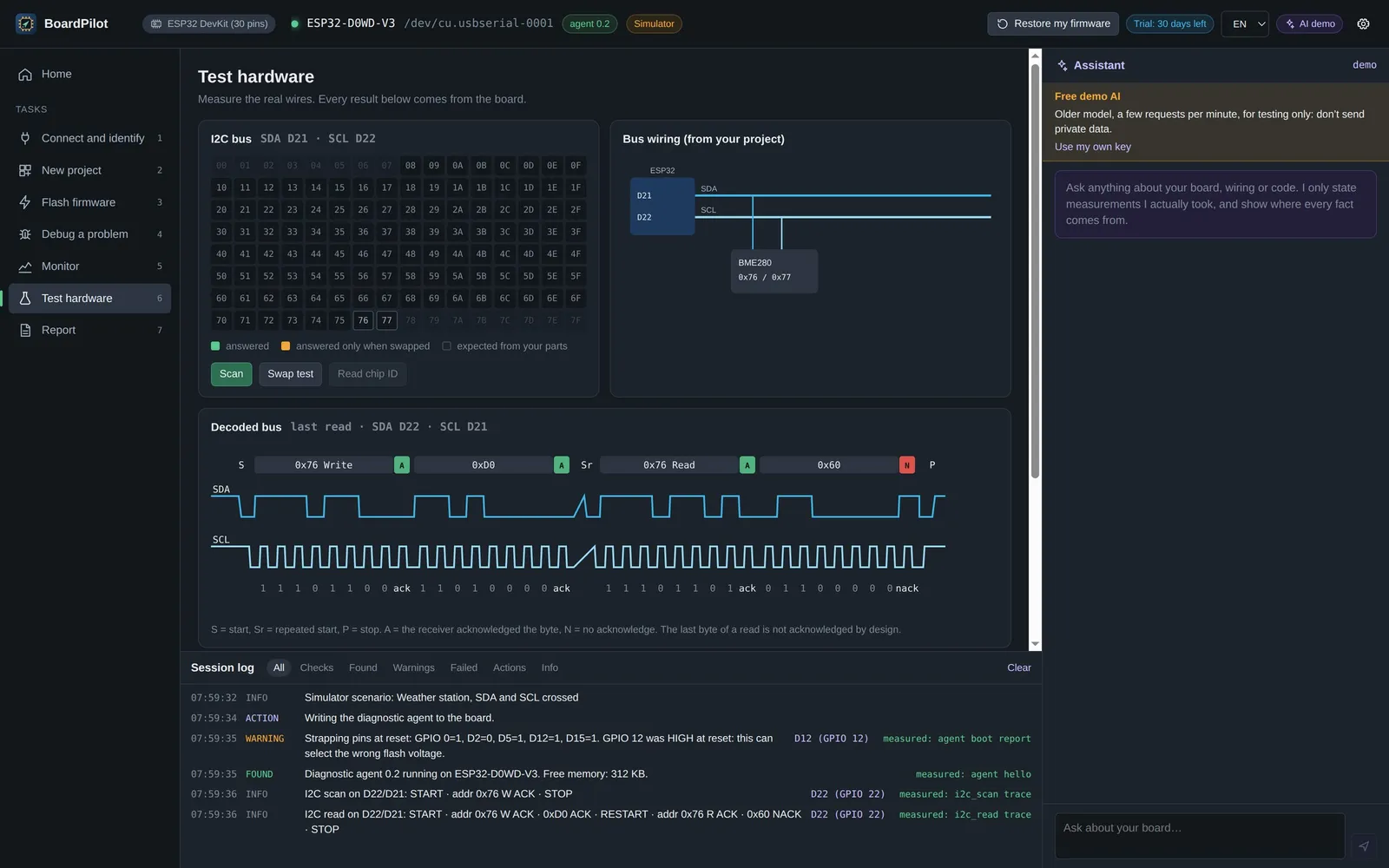1389x868 pixels.
Task: Open the Report task
Action: pyautogui.click(x=89, y=330)
